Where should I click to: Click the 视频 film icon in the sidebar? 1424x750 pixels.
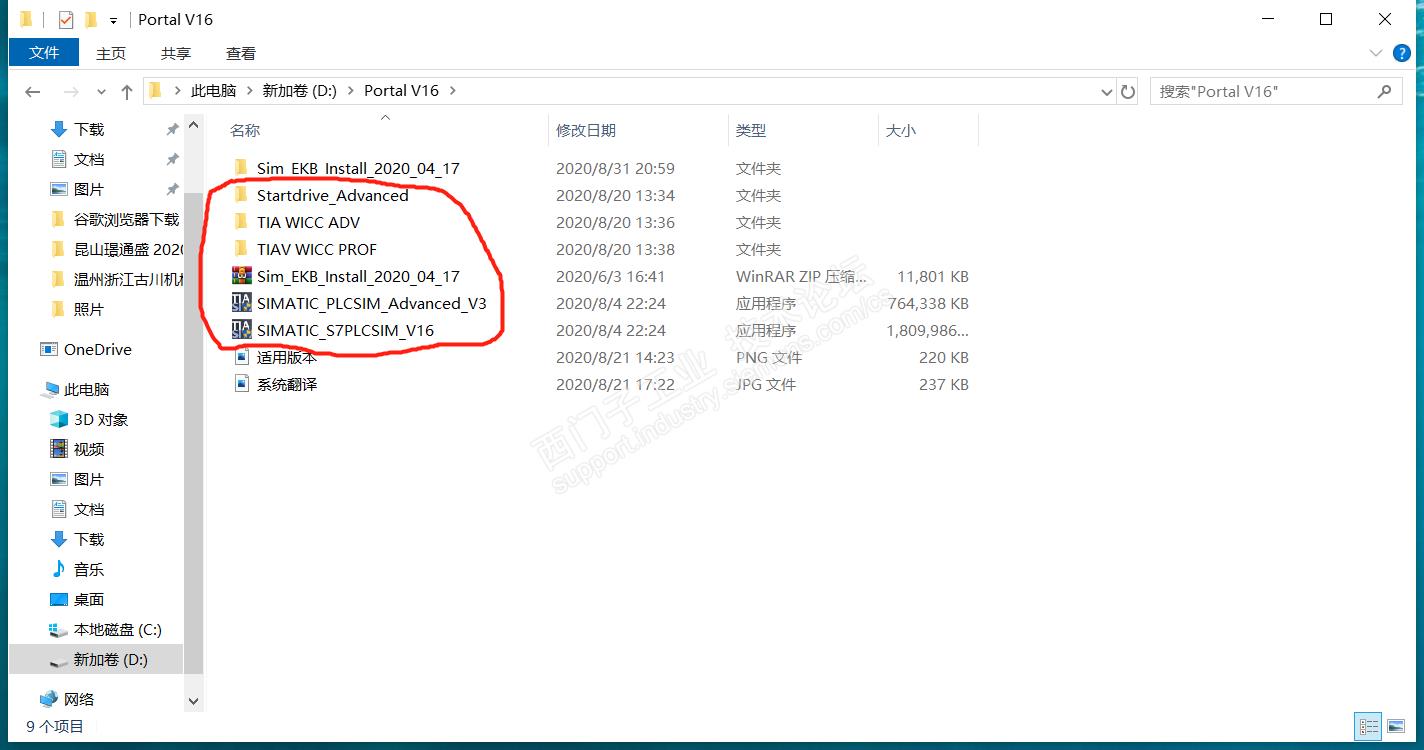(x=59, y=449)
